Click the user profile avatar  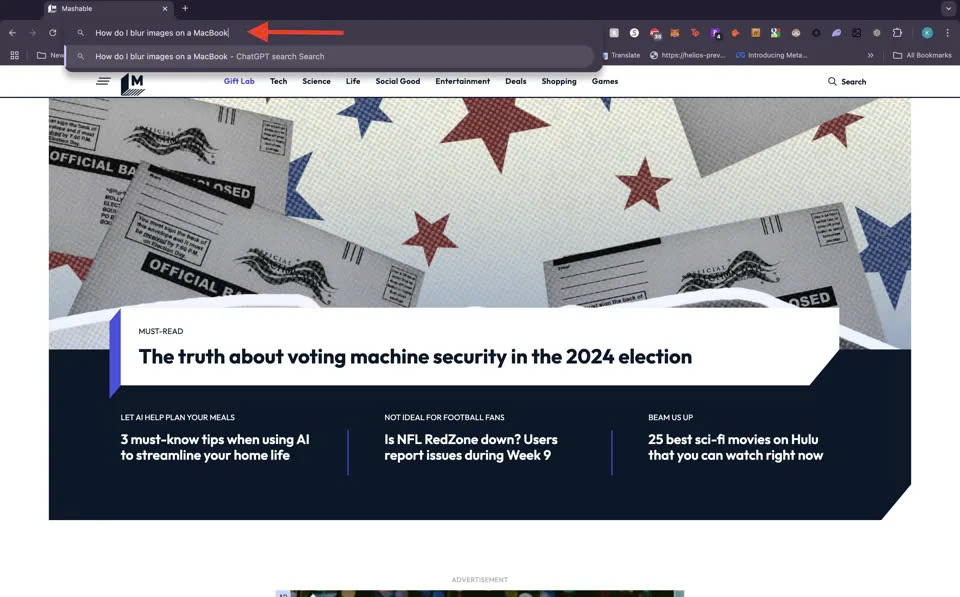pos(927,33)
